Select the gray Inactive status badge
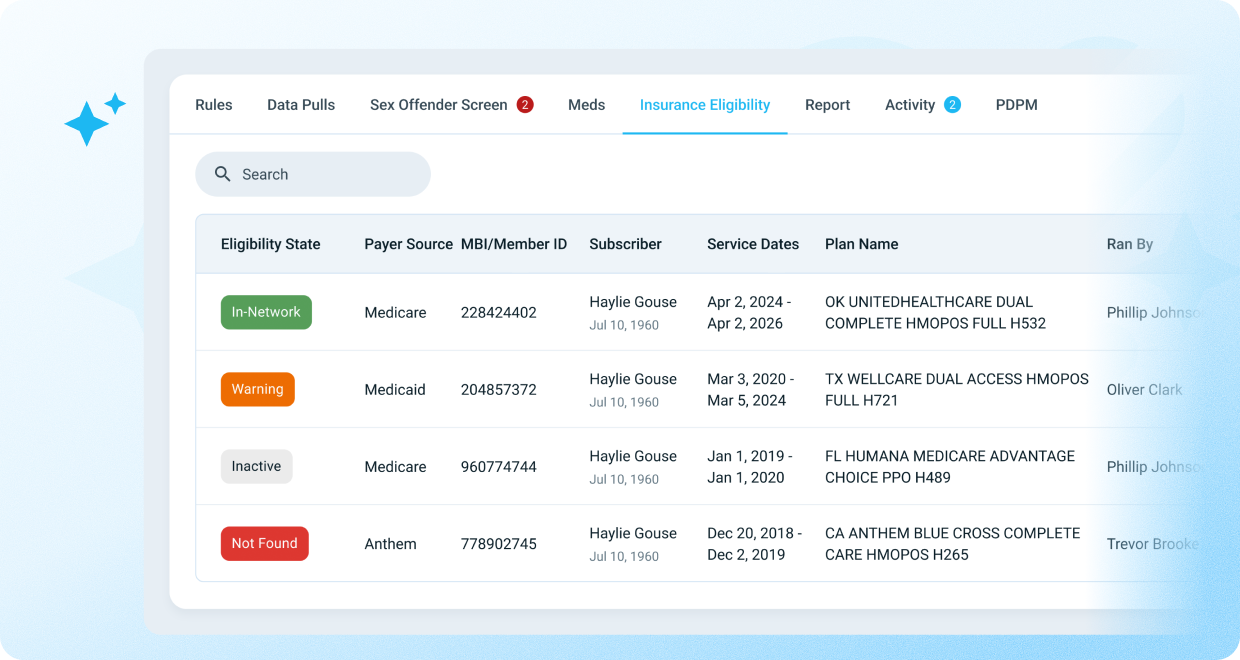Screen dimensions: 1240x660 click(x=256, y=466)
